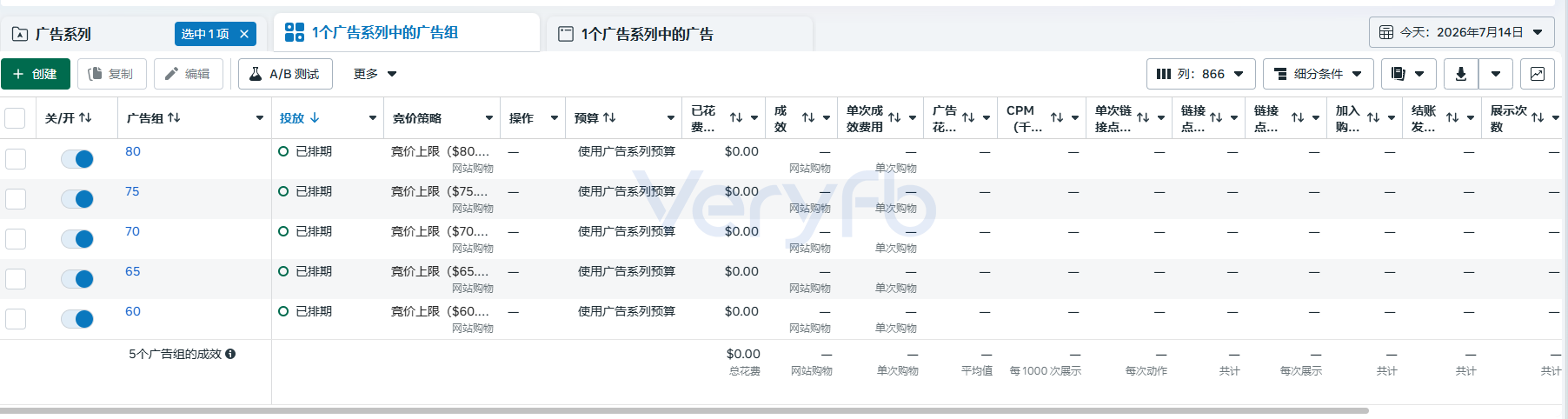Image resolution: width=1568 pixels, height=419 pixels.
Task: Open the charts view icon
Action: tap(1537, 74)
